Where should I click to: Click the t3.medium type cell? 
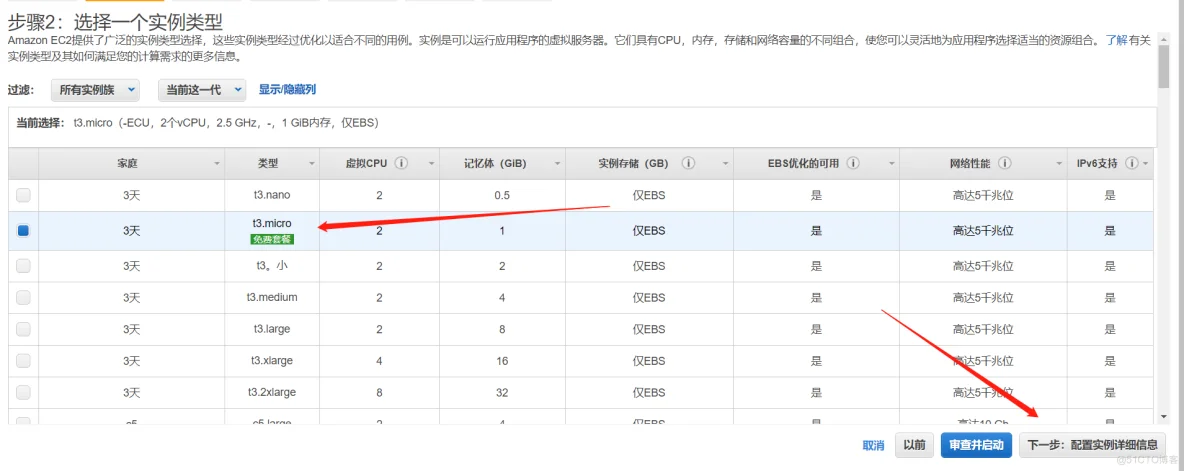(272, 297)
